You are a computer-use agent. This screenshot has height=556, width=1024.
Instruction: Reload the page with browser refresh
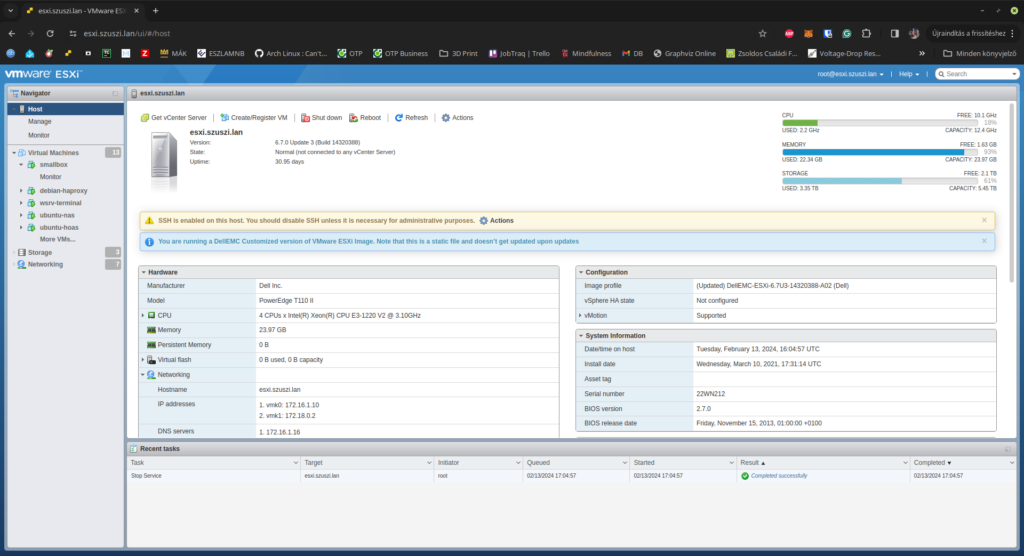click(50, 33)
